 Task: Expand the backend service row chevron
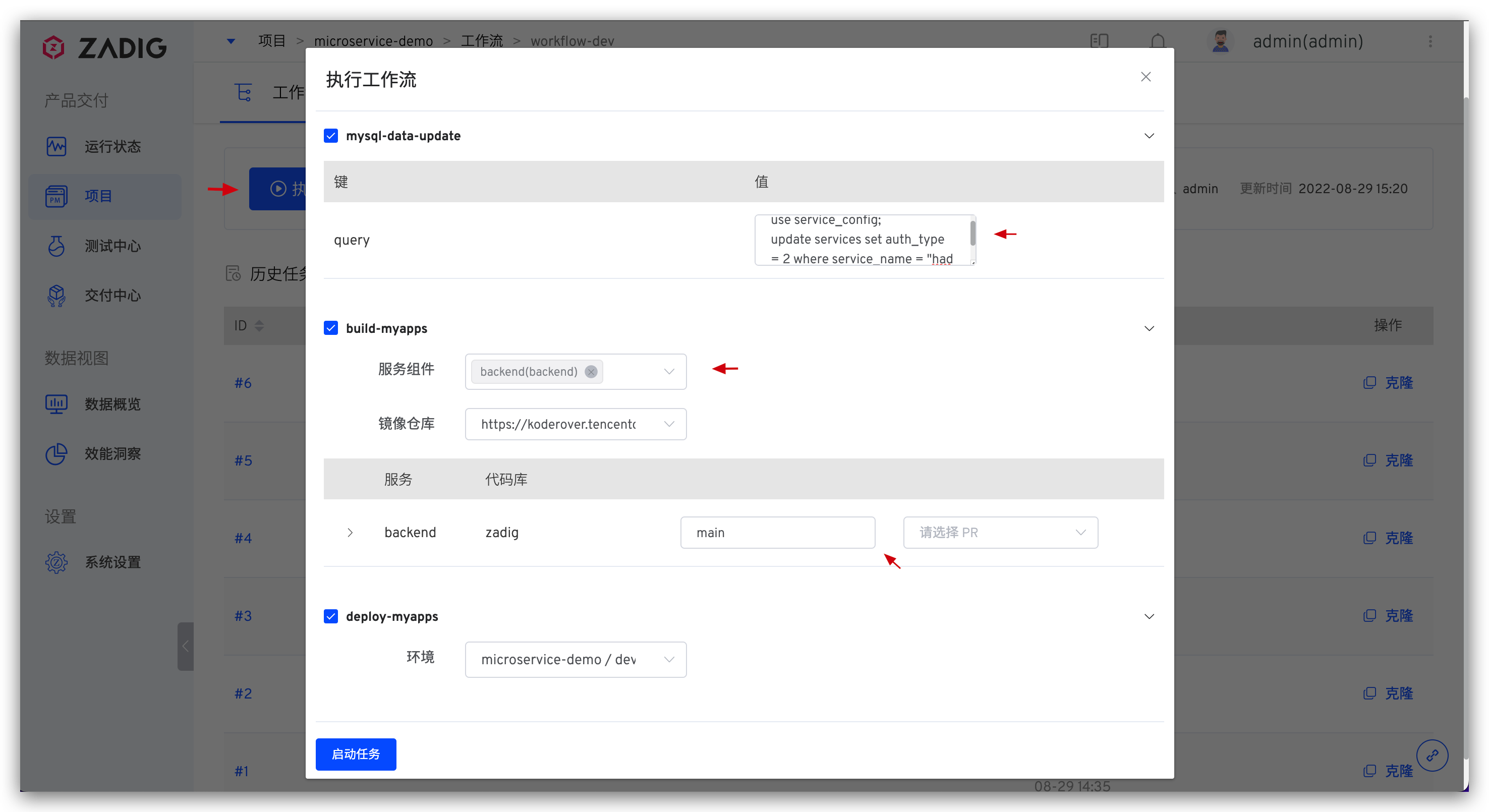350,532
